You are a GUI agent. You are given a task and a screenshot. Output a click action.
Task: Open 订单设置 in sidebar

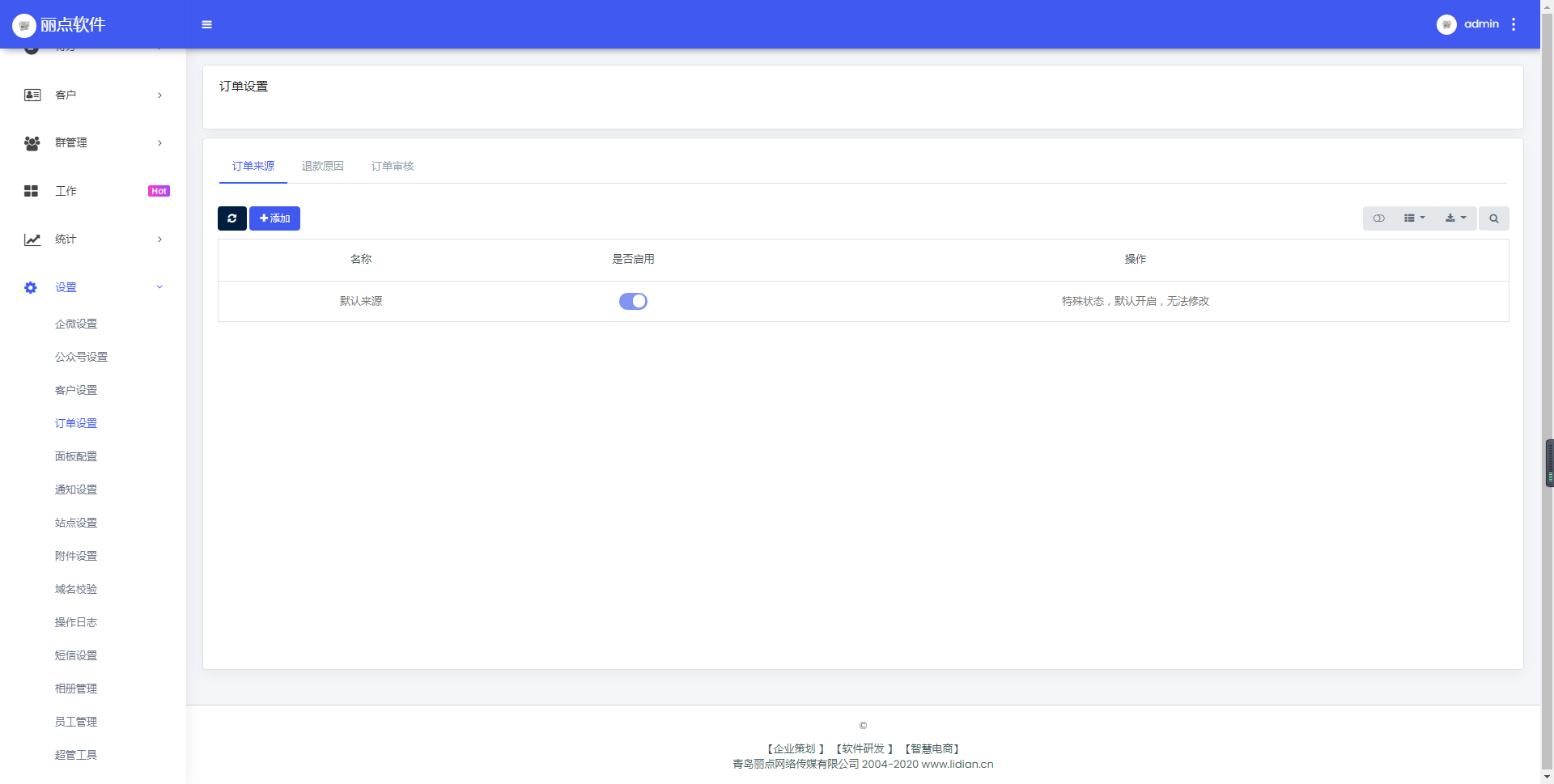76,423
